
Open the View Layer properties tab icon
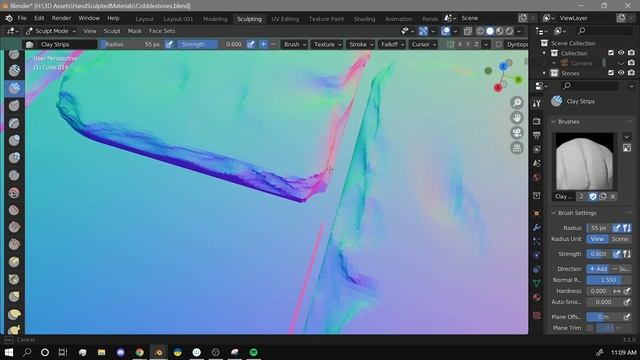coord(537,149)
